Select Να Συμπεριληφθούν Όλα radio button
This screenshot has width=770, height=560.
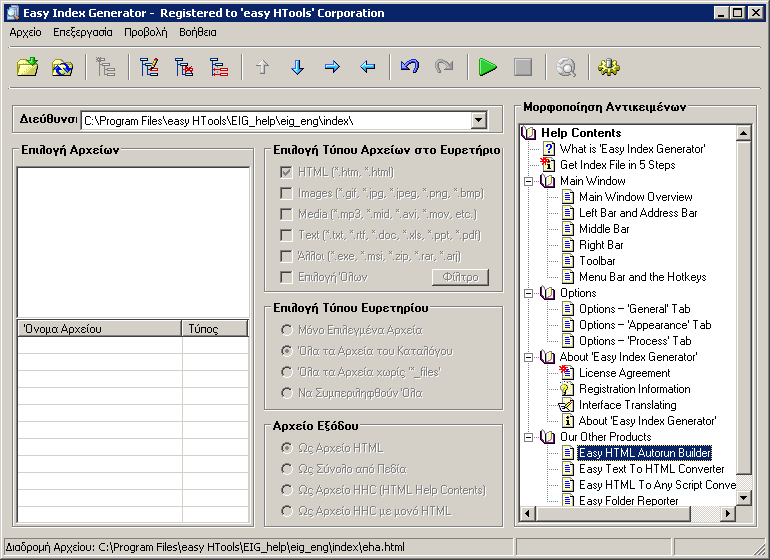tap(286, 393)
